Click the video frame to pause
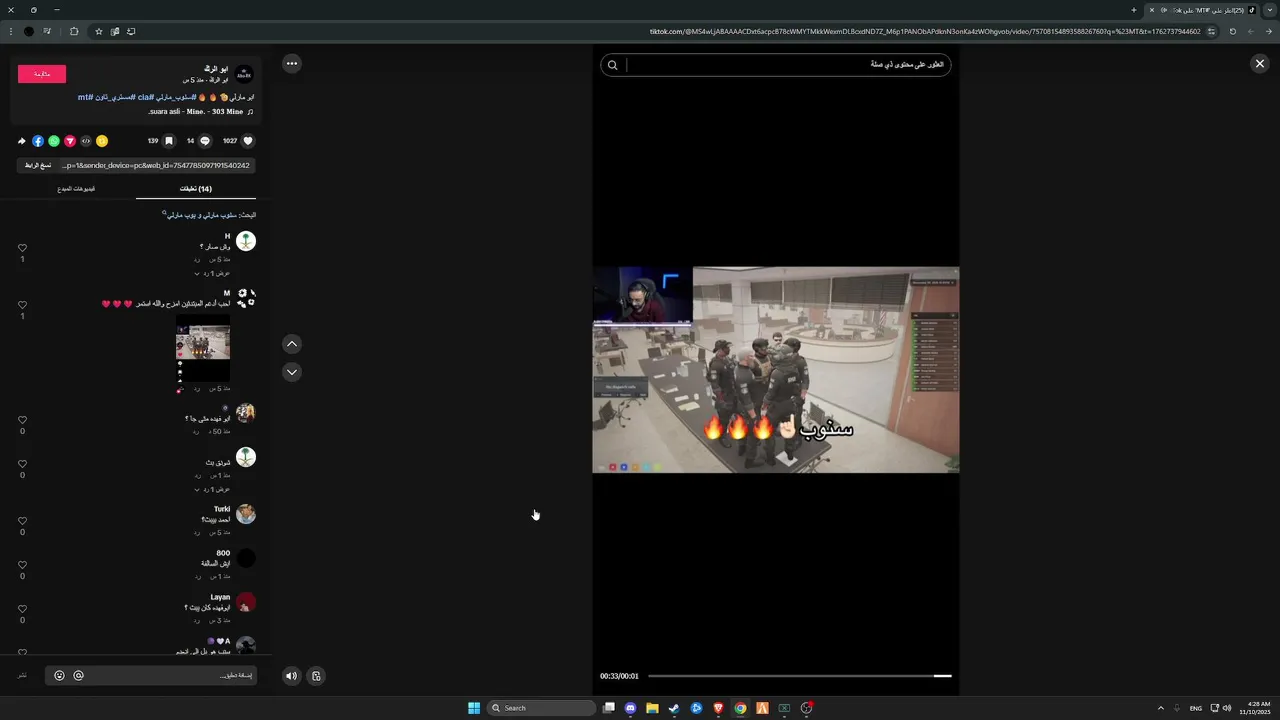The image size is (1280, 720). tap(776, 369)
